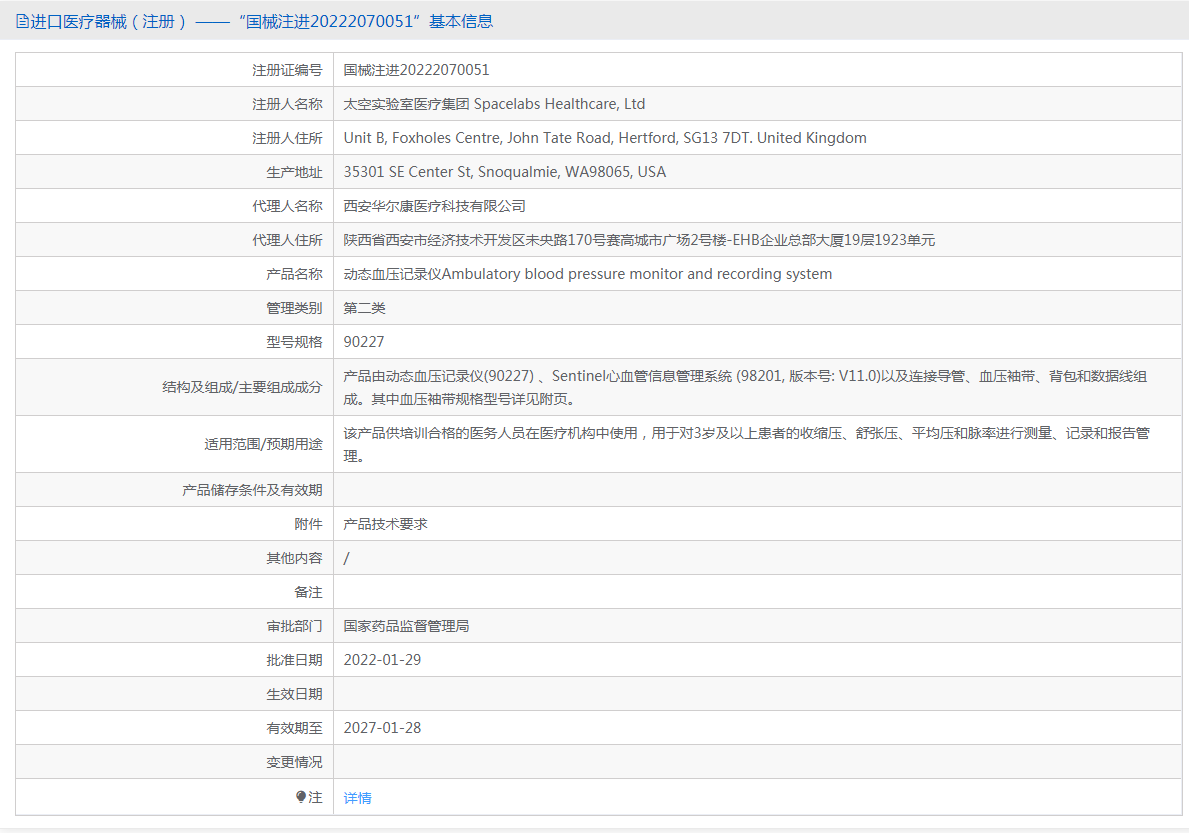The width and height of the screenshot is (1189, 833).
Task: Click the 变更情况 row label
Action: (x=294, y=762)
